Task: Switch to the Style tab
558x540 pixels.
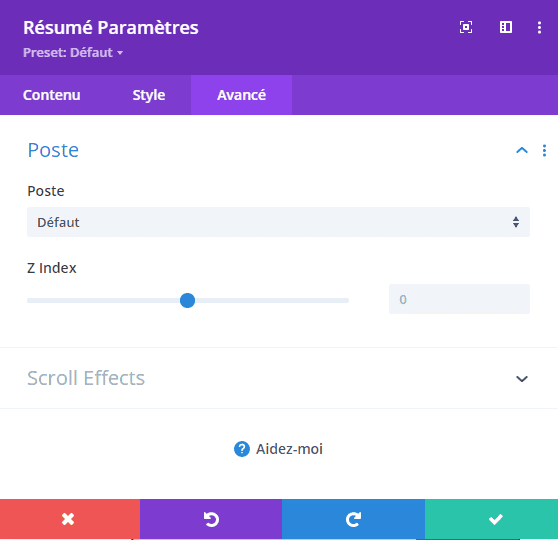Action: 149,95
